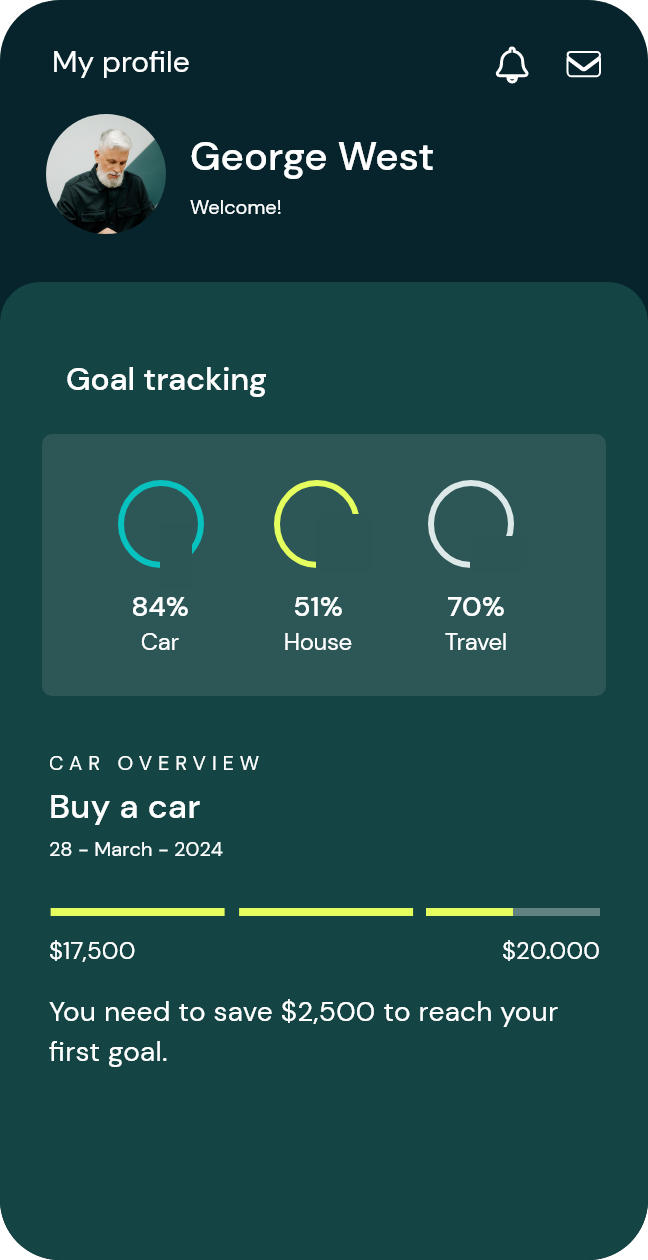Click the first savings progress bar segment
The image size is (648, 1260).
pos(137,912)
